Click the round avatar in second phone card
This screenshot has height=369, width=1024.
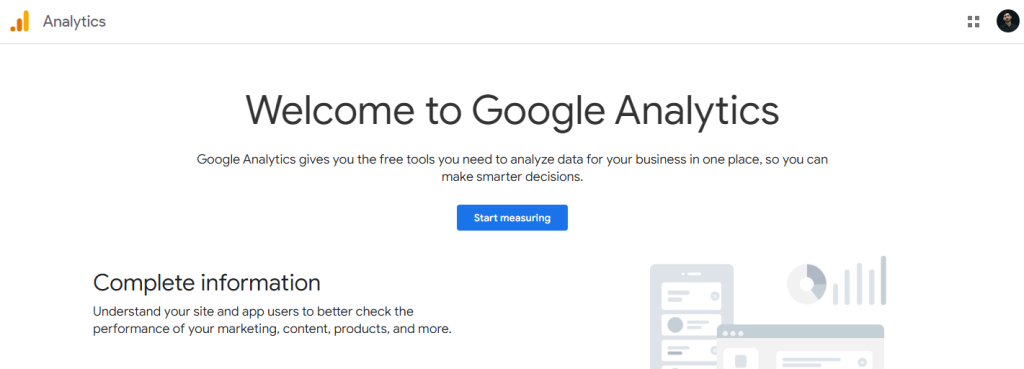[x=675, y=325]
